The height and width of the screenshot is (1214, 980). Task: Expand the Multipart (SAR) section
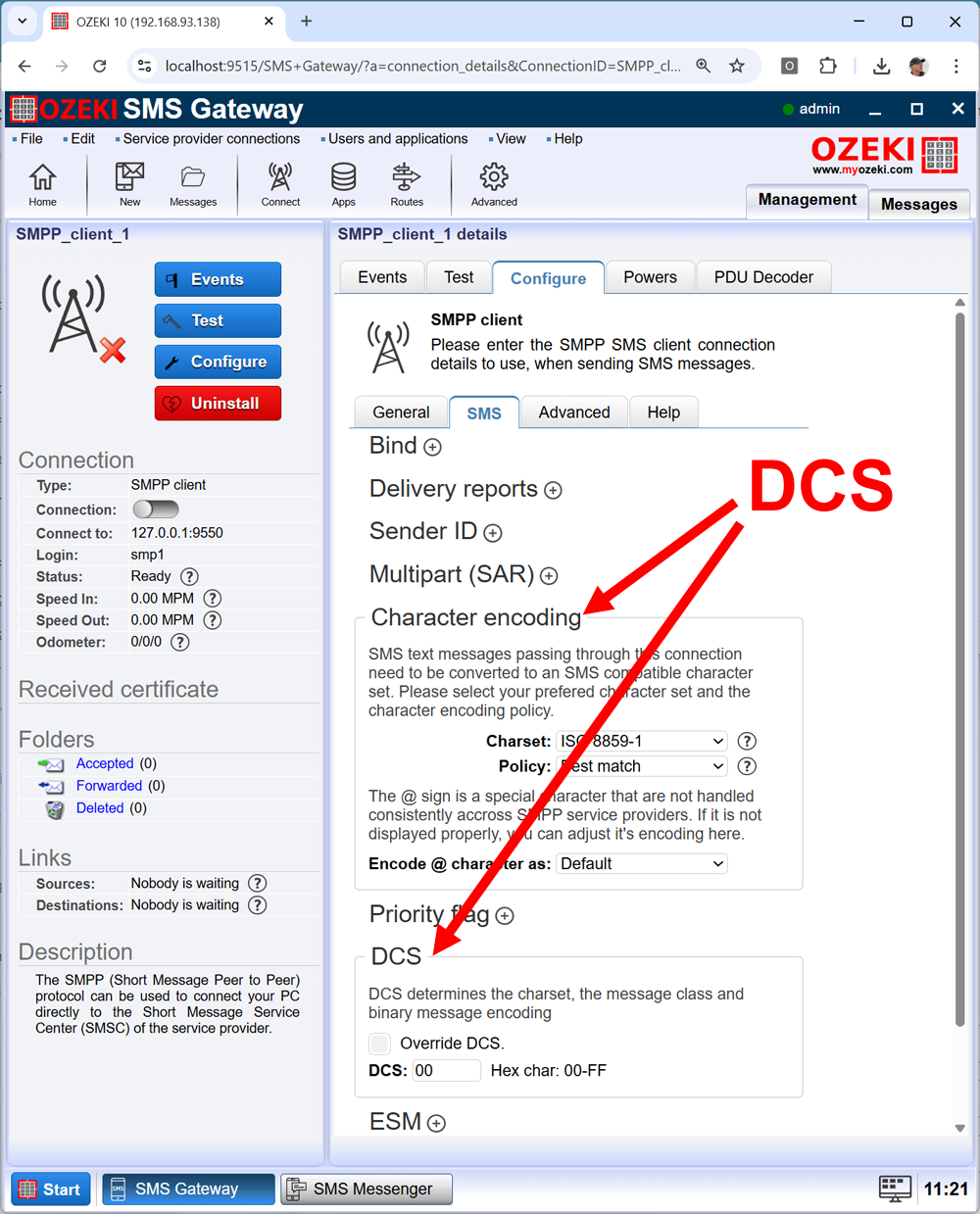point(549,576)
